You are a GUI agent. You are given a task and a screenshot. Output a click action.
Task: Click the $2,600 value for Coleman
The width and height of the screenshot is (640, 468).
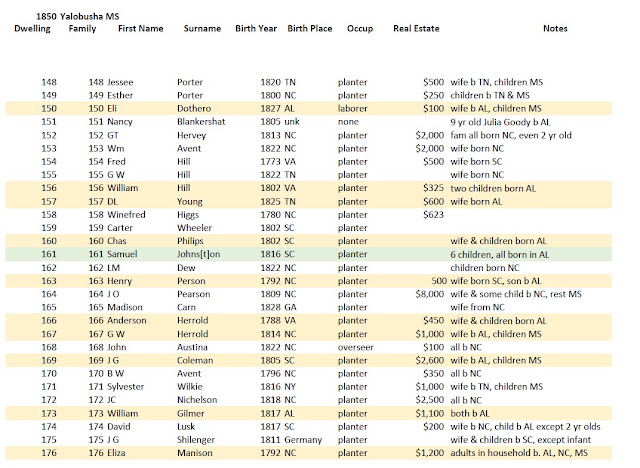(429, 360)
